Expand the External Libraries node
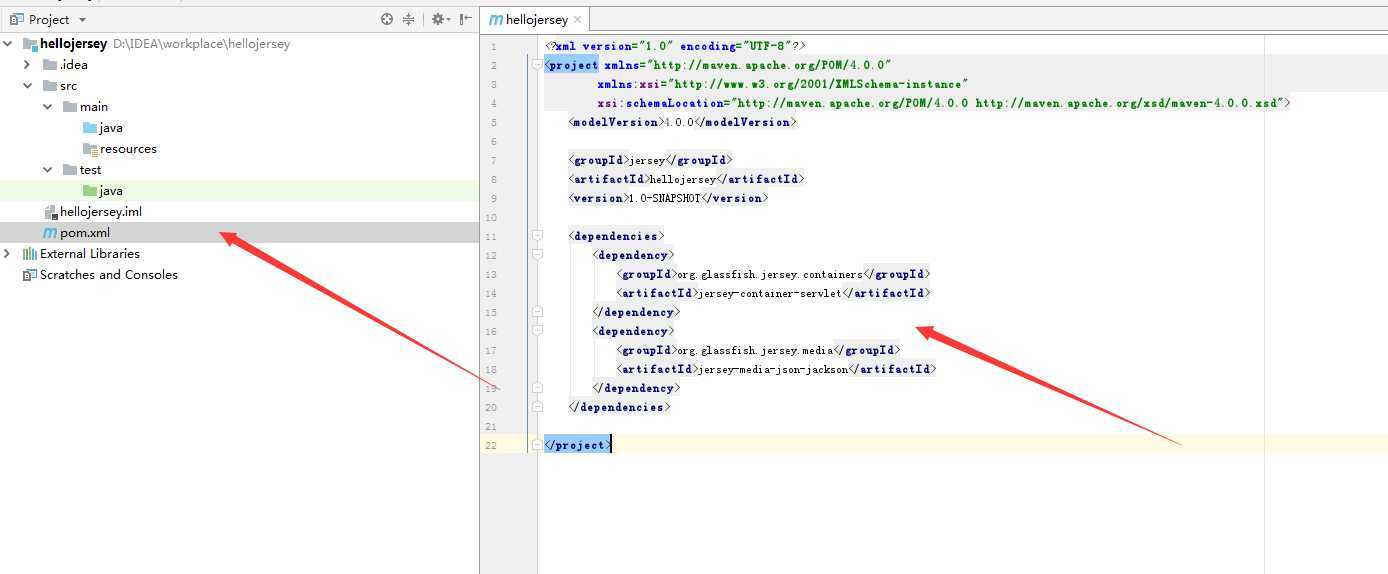This screenshot has width=1388, height=574. click(8, 254)
